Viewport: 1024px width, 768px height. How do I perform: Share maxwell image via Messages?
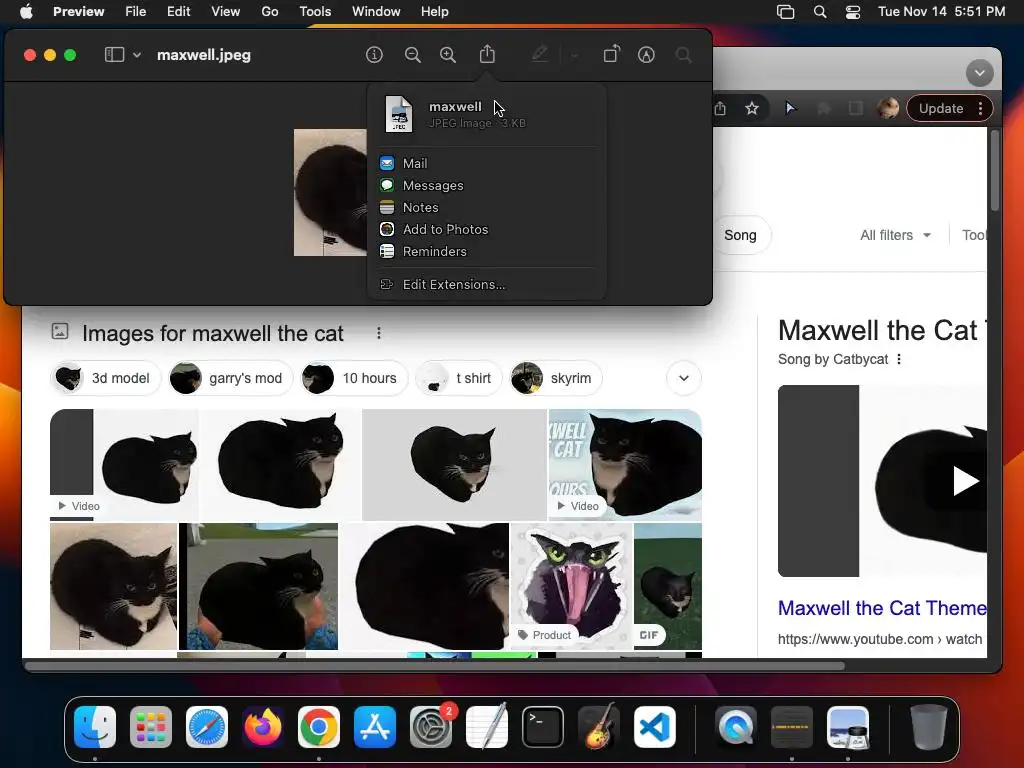(x=487, y=185)
